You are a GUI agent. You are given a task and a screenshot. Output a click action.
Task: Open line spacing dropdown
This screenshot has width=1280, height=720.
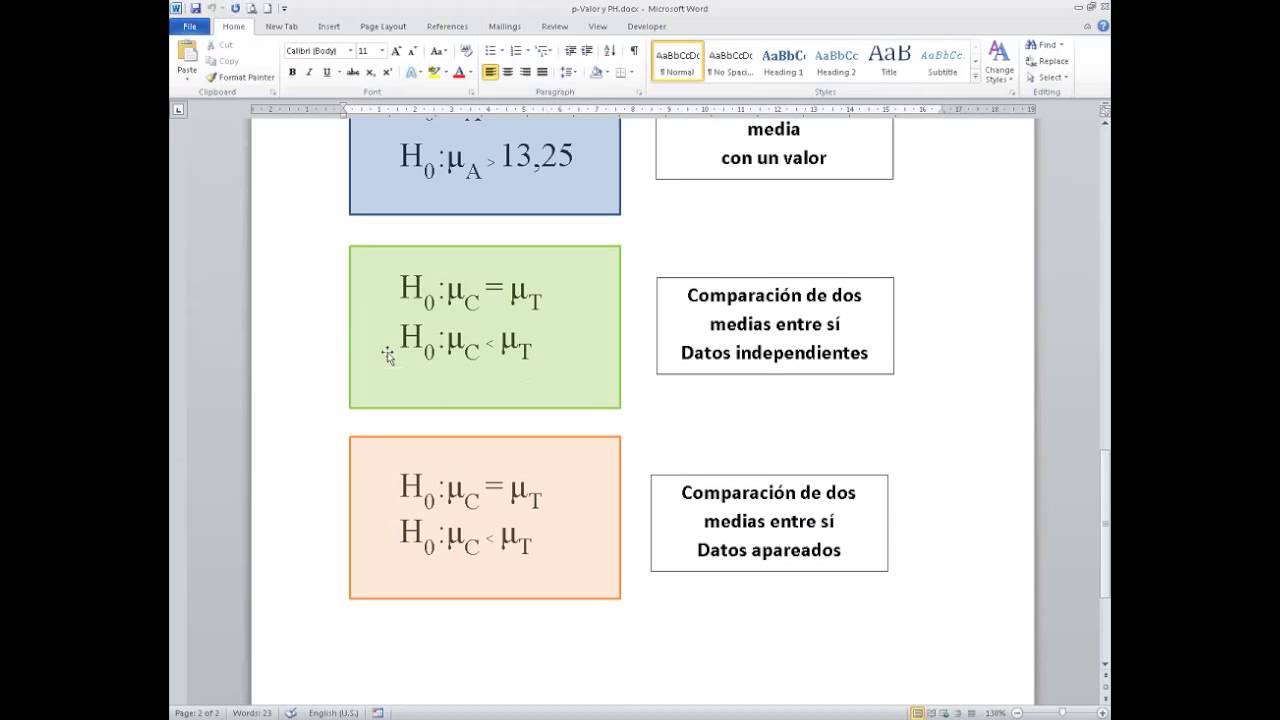coord(568,72)
